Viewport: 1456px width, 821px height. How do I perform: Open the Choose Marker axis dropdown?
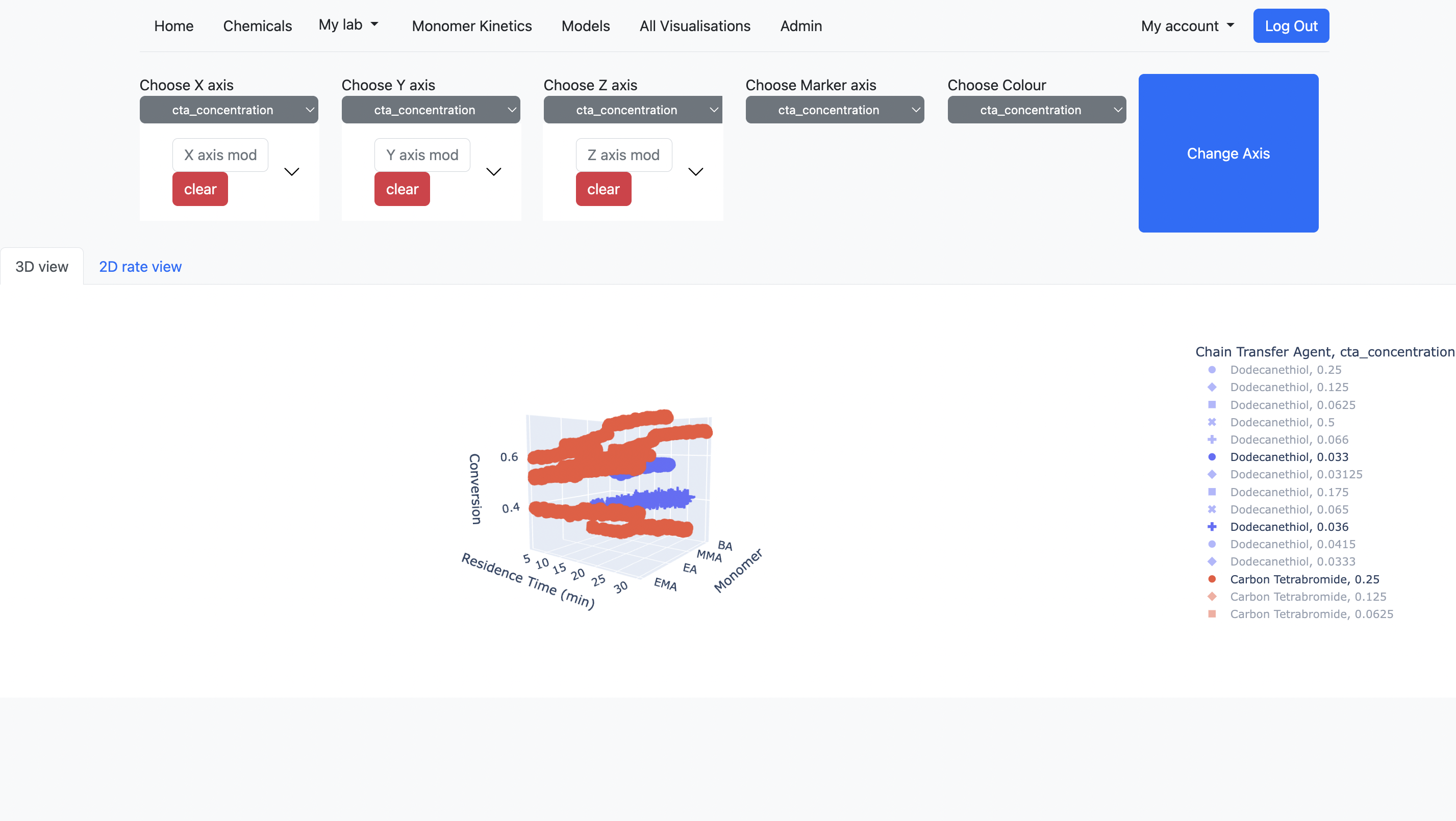[835, 110]
